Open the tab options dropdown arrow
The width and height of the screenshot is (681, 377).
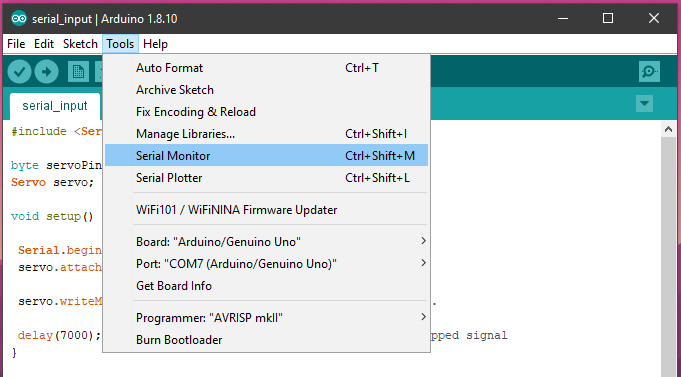tap(645, 104)
